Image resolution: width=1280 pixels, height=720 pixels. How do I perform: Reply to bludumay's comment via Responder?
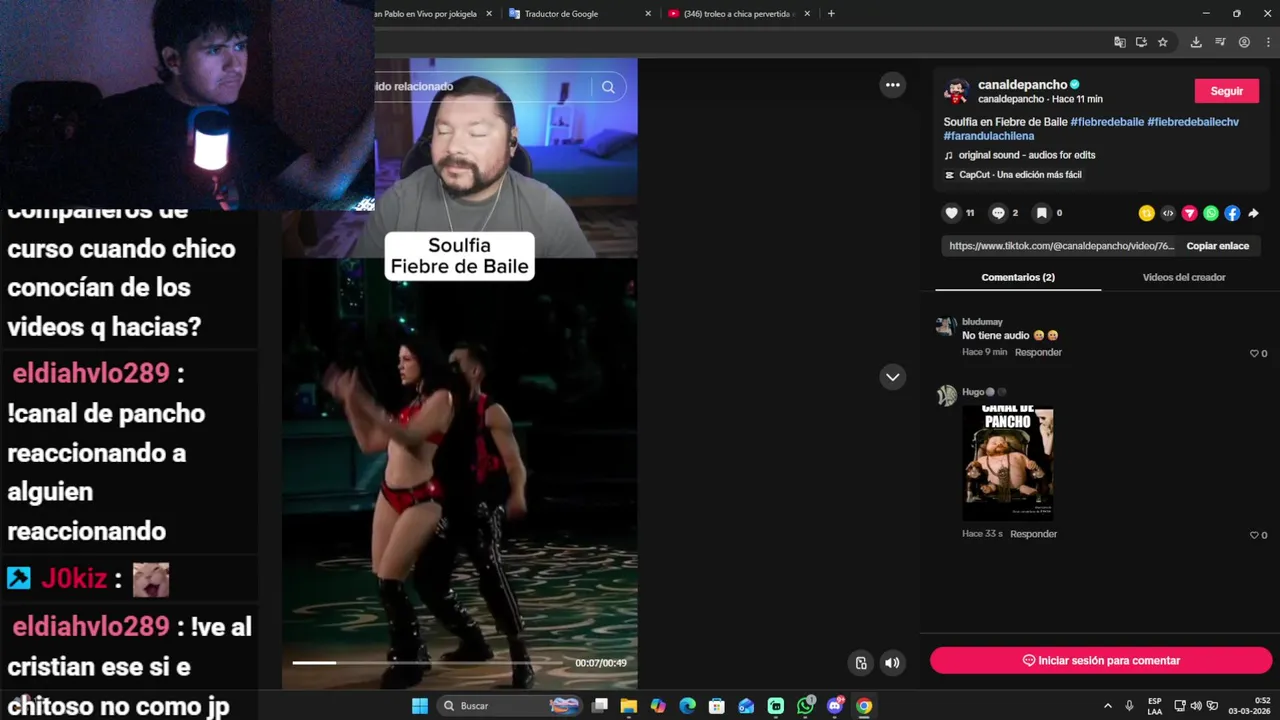click(1038, 352)
